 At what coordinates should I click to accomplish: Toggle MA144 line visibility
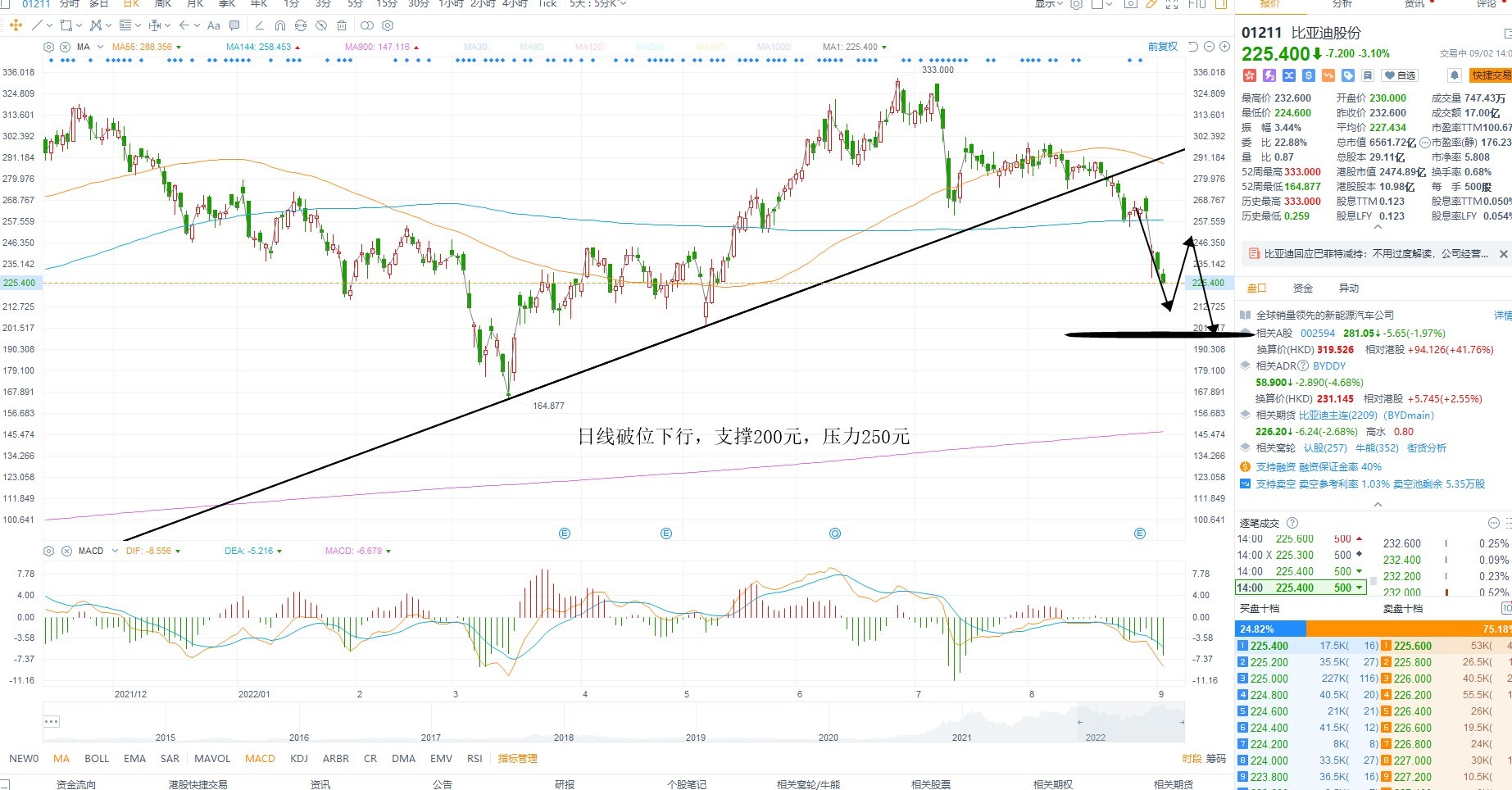[262, 47]
